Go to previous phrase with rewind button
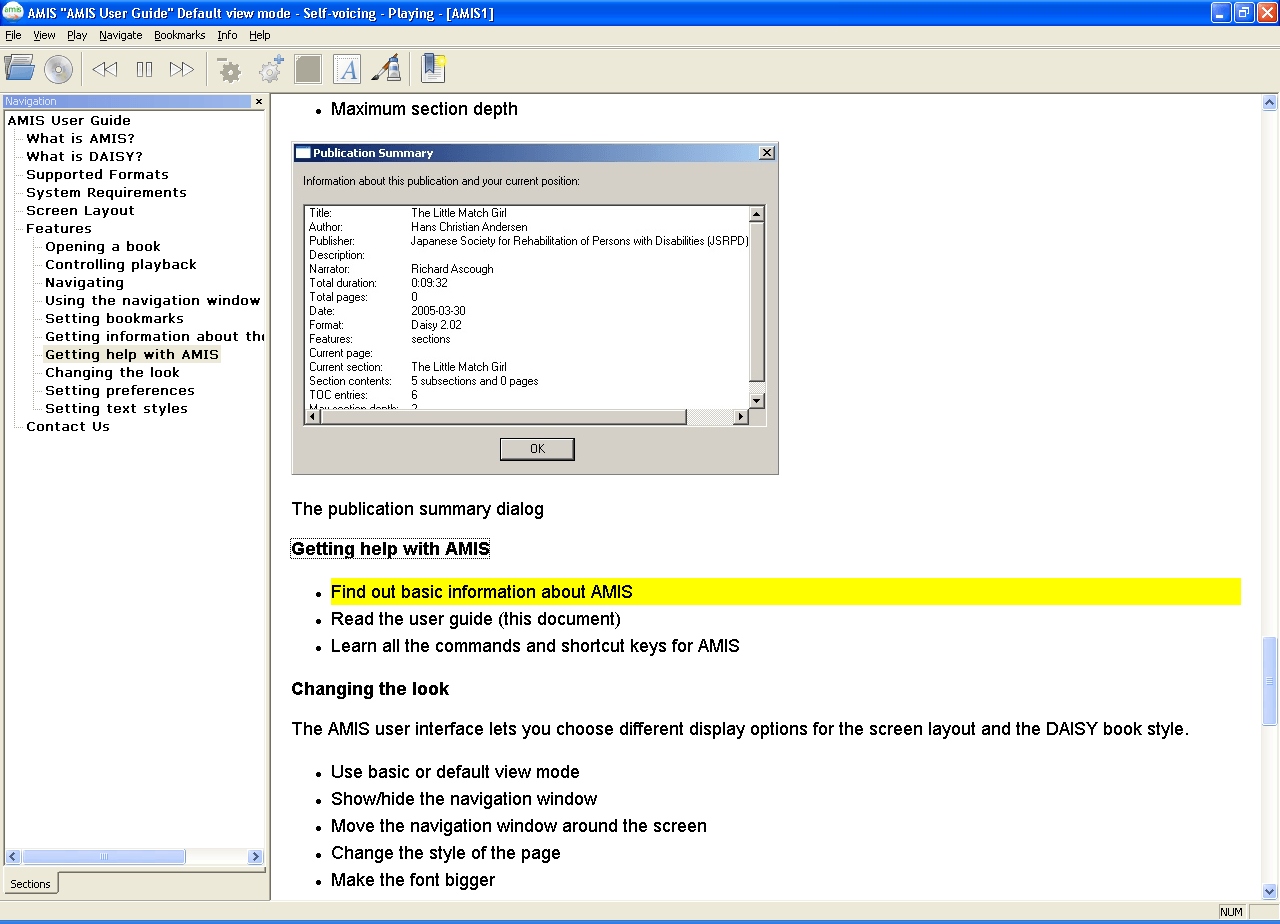This screenshot has height=924, width=1280. [x=105, y=69]
